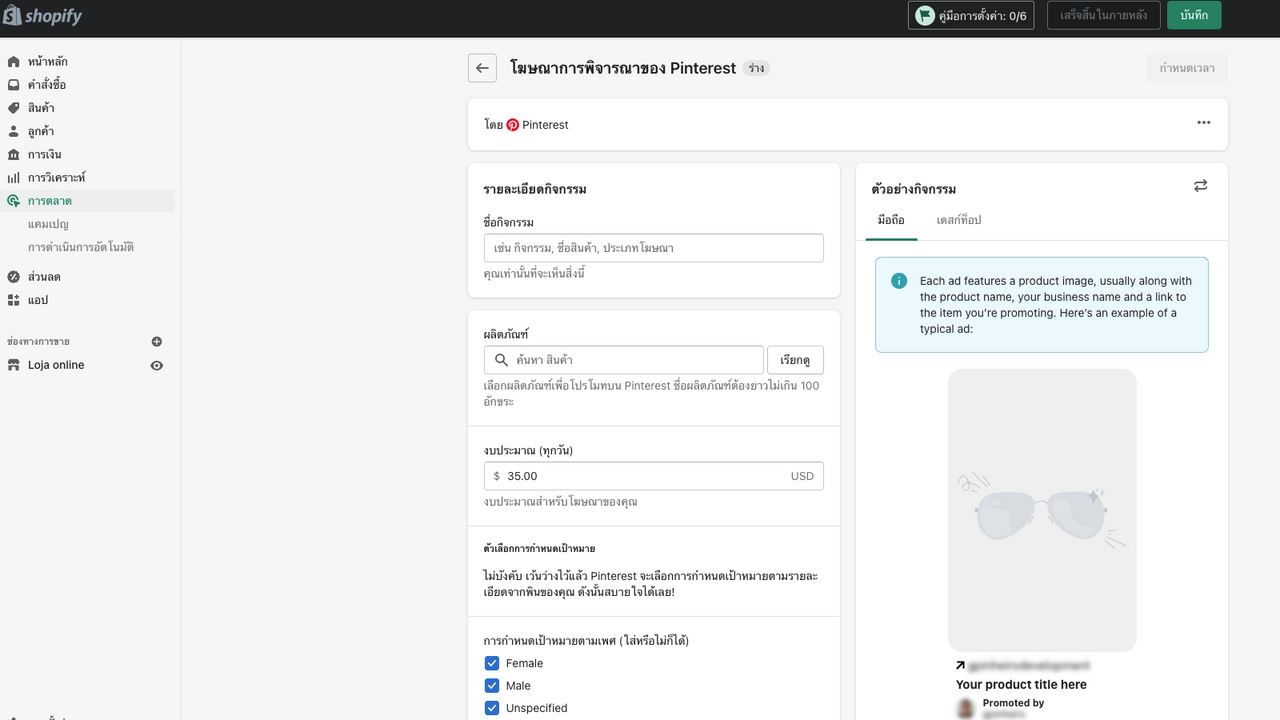The width and height of the screenshot is (1280, 720).
Task: Click the เสร็จสิ้นในภายหลัง button
Action: 1104,15
